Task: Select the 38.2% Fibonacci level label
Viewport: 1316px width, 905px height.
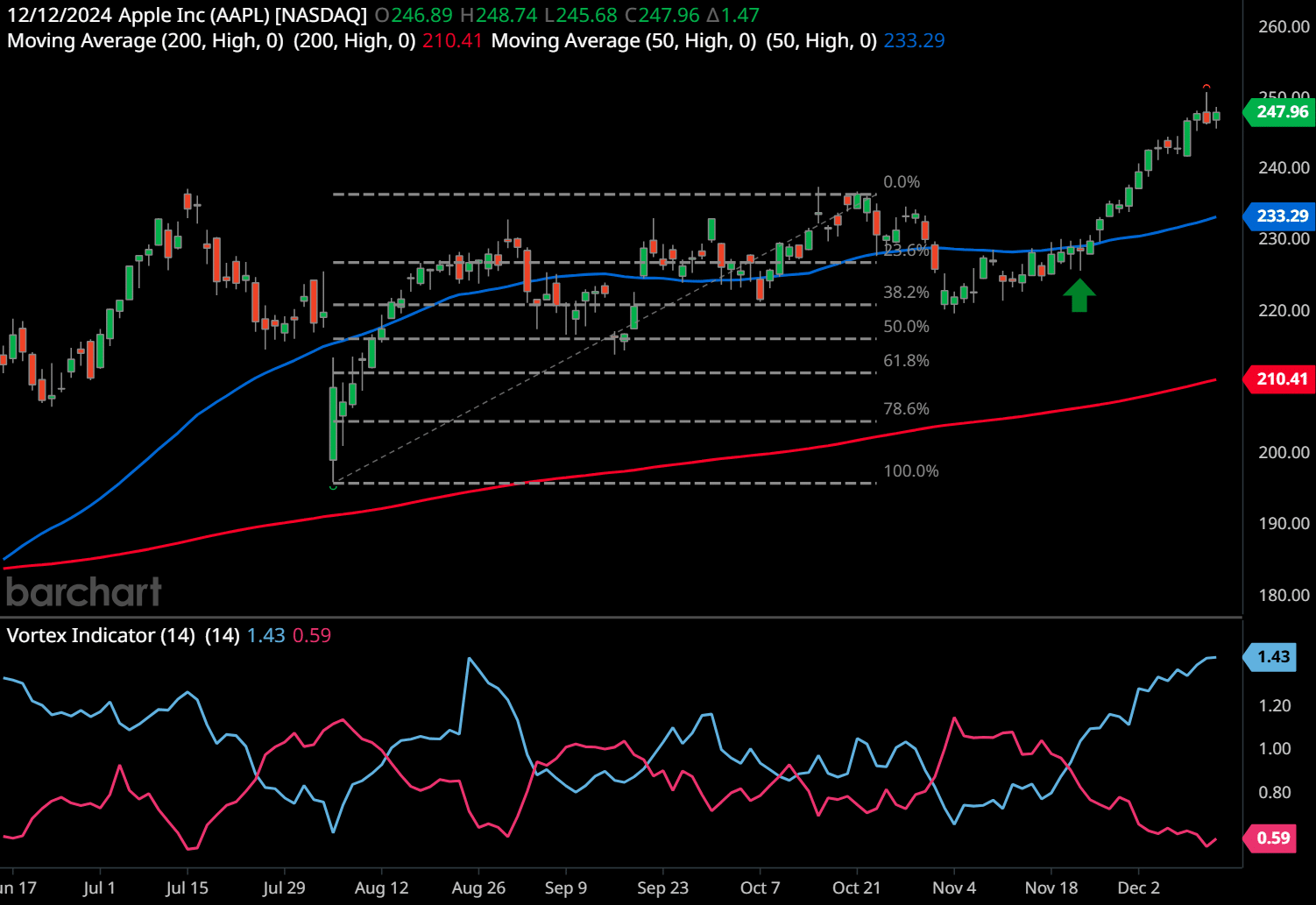Action: coord(906,292)
